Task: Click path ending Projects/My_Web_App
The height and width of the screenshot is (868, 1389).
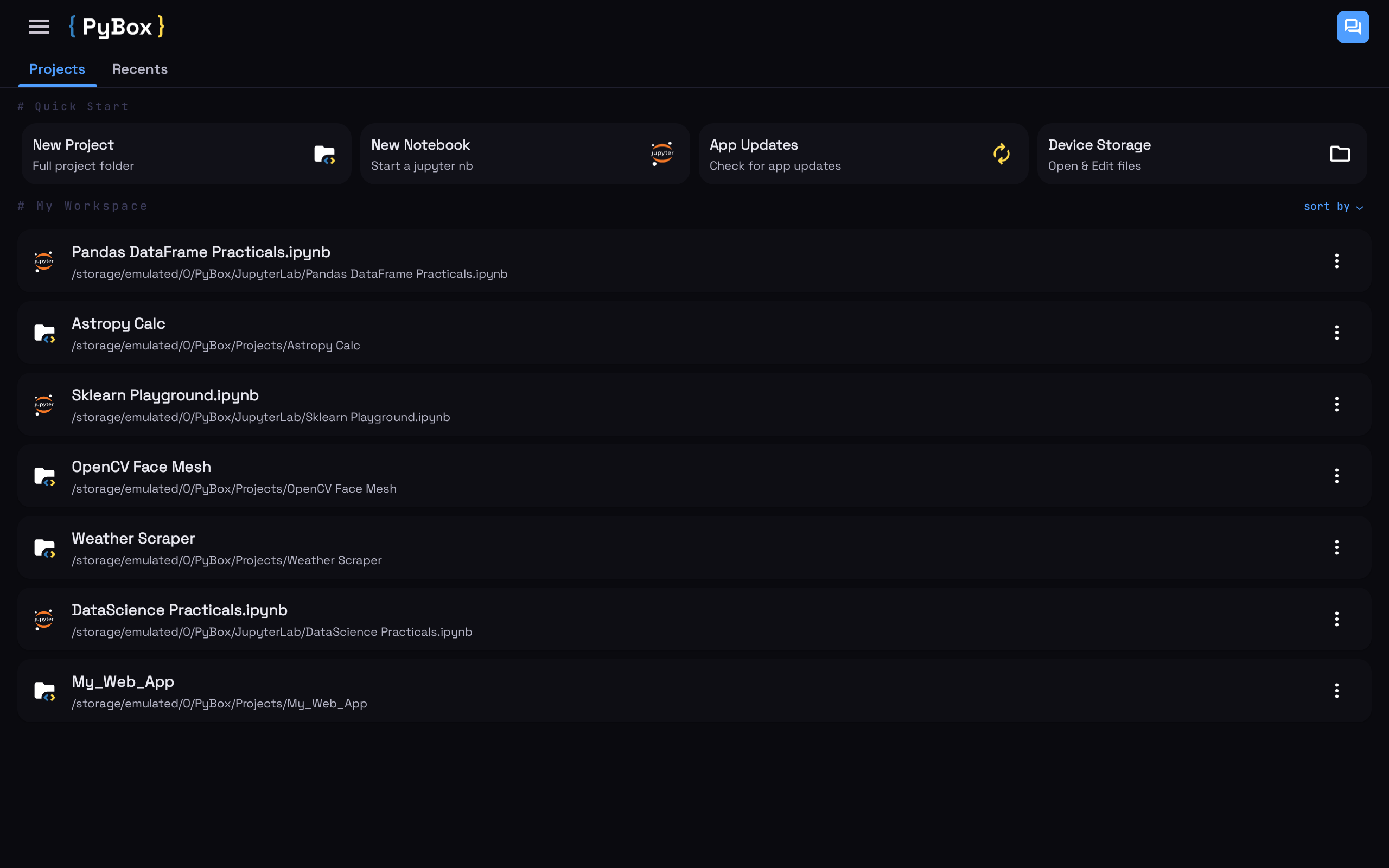Action: coord(219,704)
